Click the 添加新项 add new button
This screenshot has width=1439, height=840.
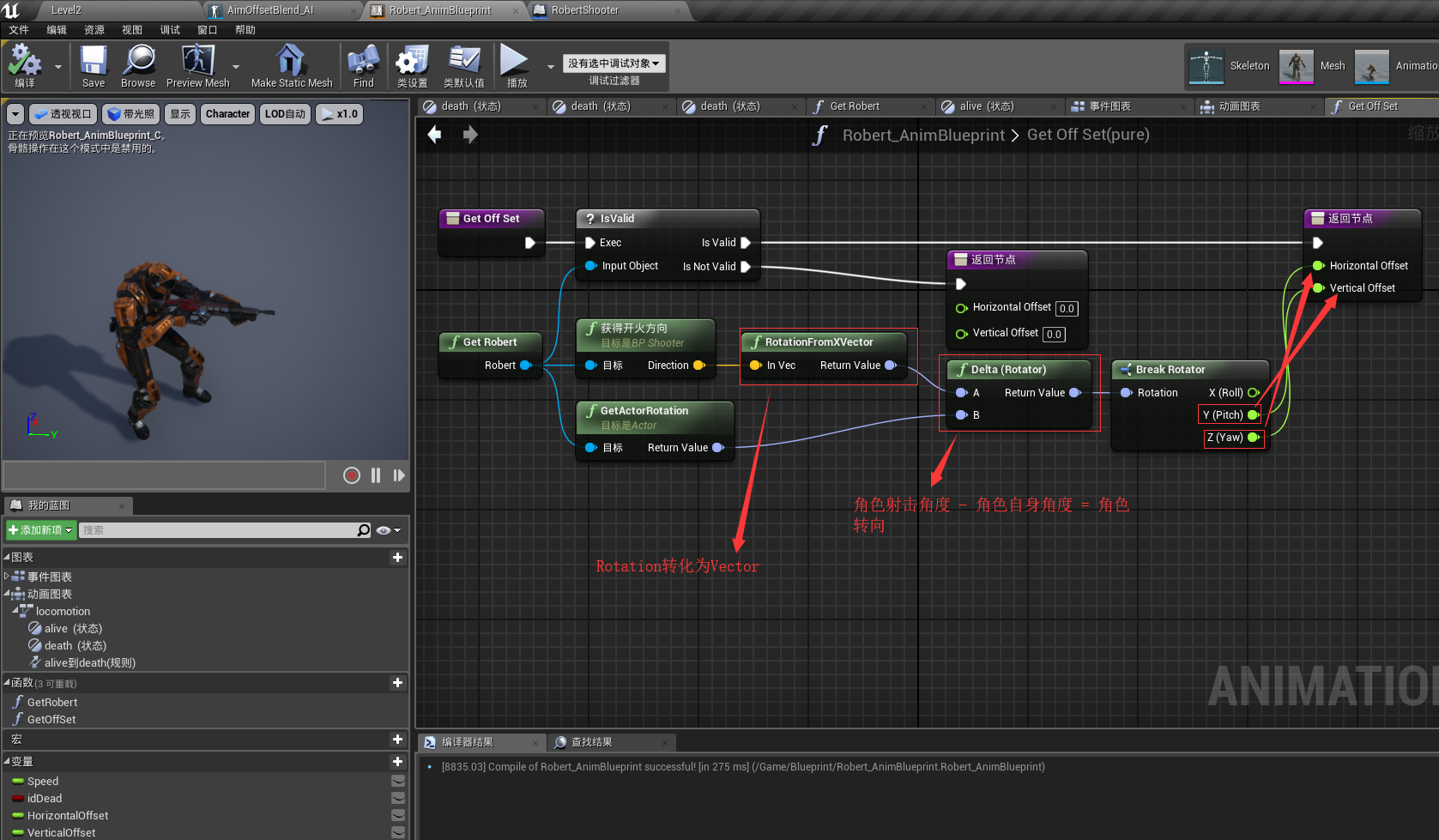click(40, 530)
